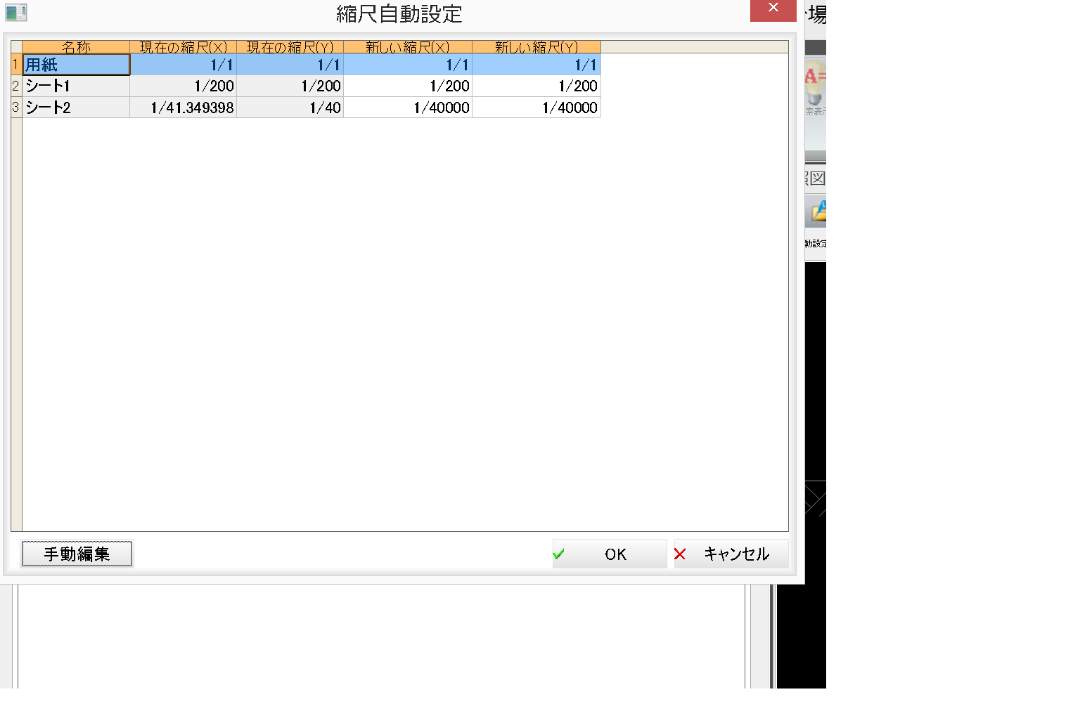Click the 現在の縮尺(X) column header
This screenshot has height=718, width=1080.
point(183,47)
